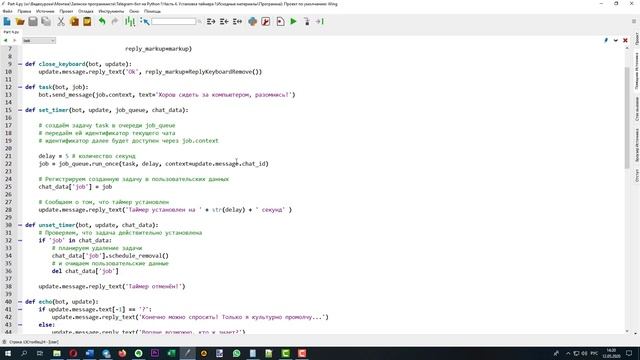Save the file with the floppy disk icon
This screenshot has height=360, width=640.
(x=33, y=21)
